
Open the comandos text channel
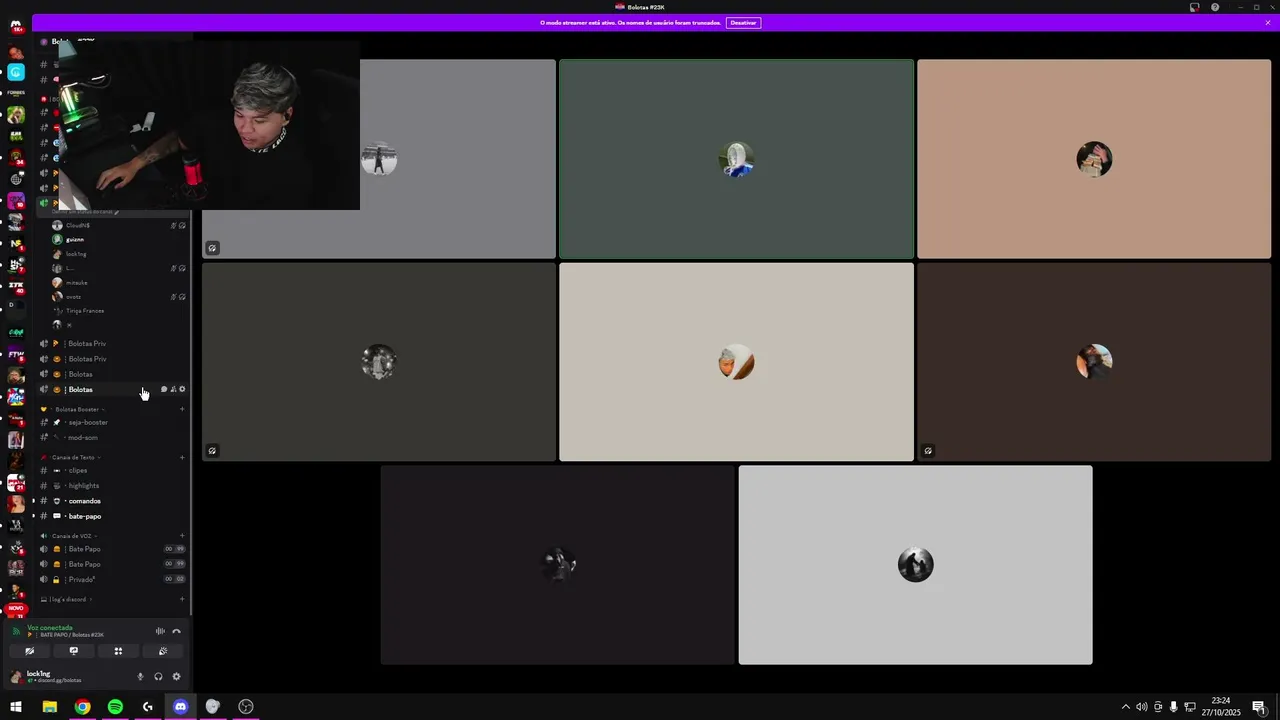click(x=112, y=501)
